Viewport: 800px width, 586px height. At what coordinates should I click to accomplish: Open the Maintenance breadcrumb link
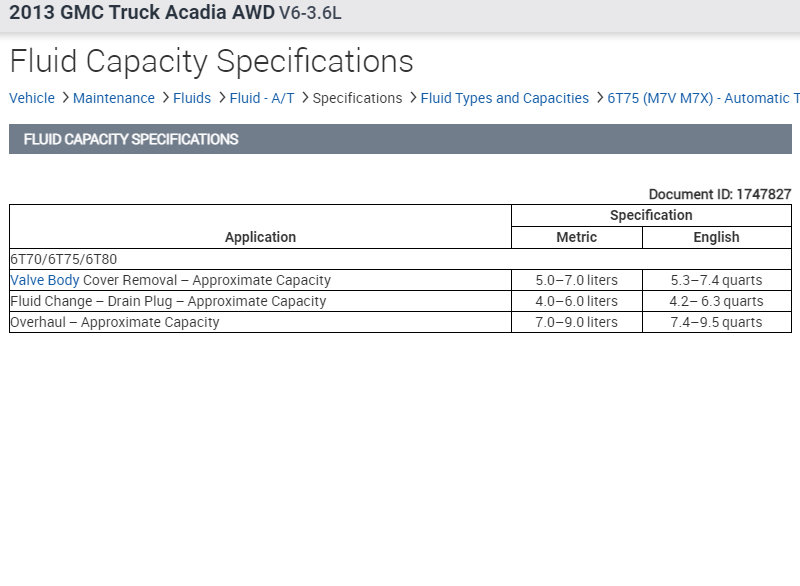pyautogui.click(x=114, y=98)
